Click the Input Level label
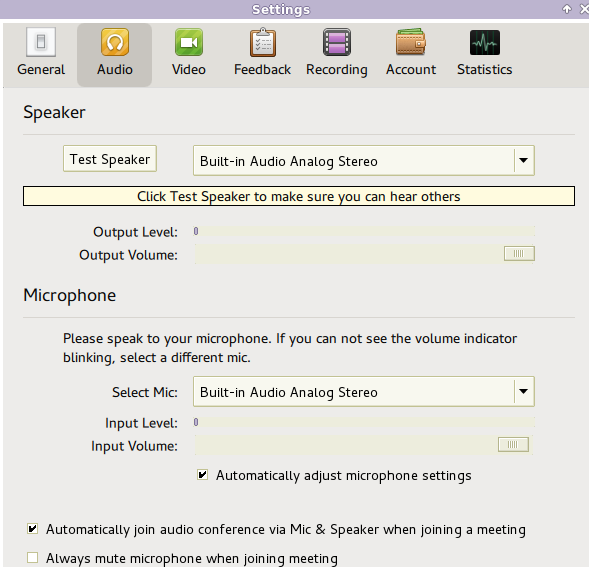 [141, 423]
